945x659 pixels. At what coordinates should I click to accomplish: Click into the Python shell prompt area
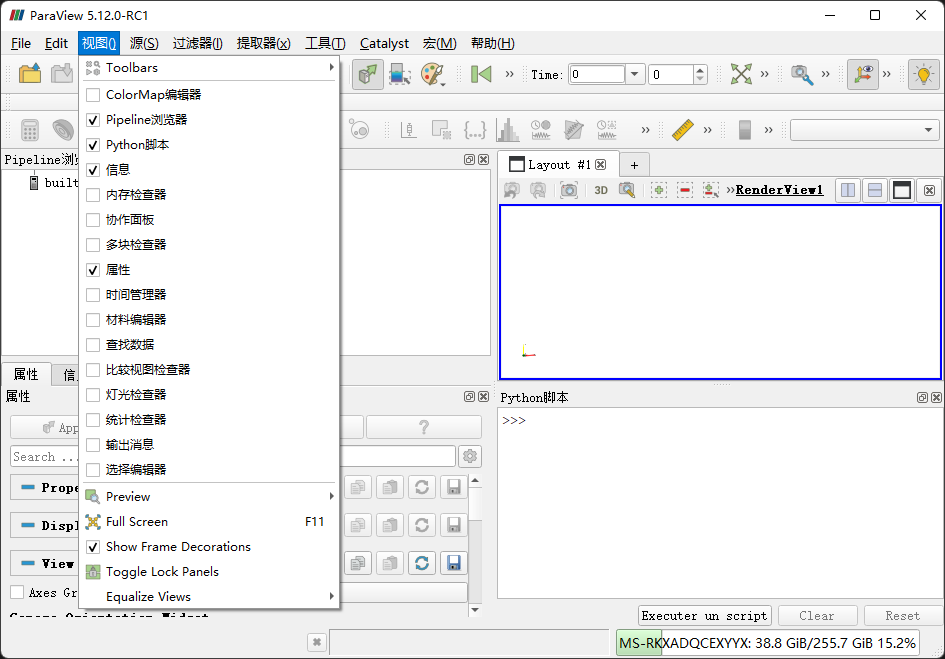tap(718, 500)
